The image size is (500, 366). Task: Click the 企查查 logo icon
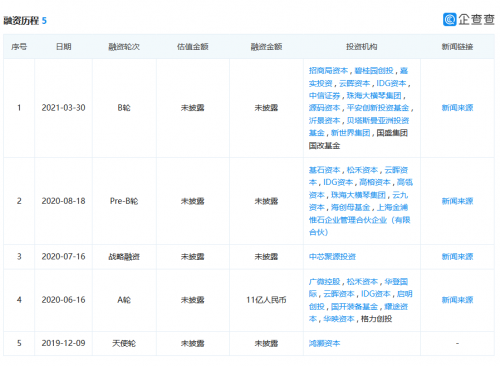tap(449, 19)
